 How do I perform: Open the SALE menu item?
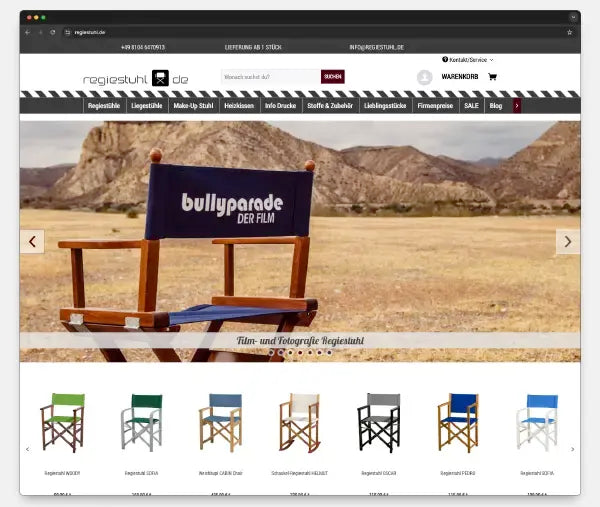point(471,106)
